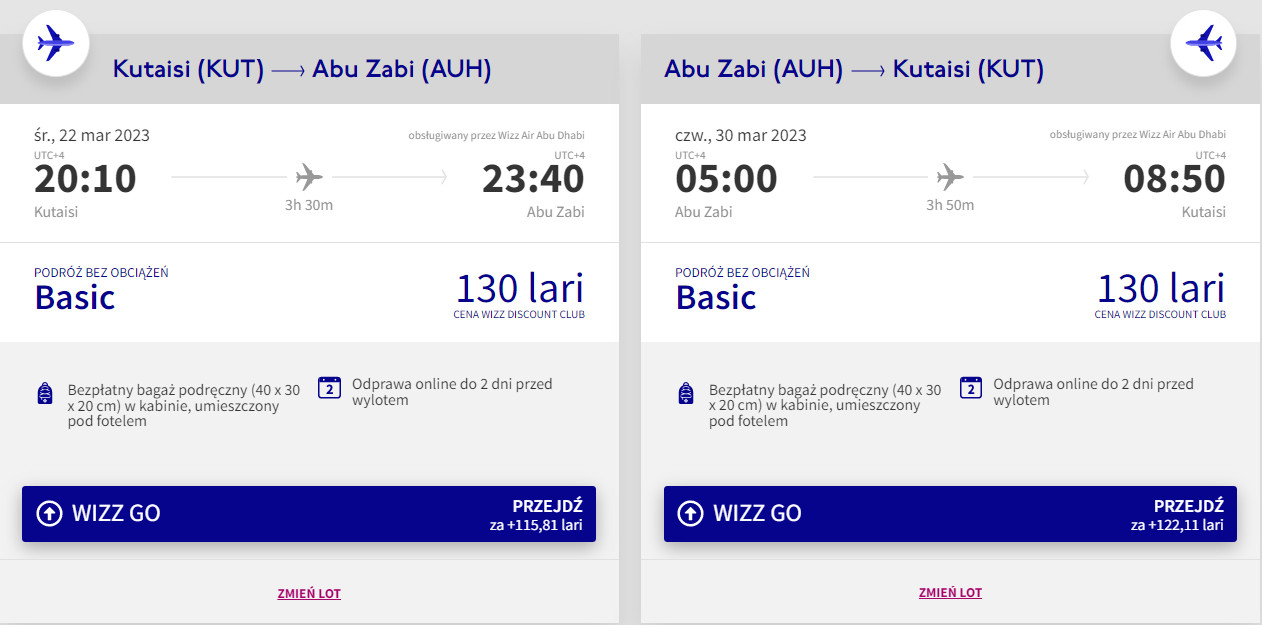Viewport: 1262px width, 625px height.
Task: Click the up-arrow circle icon on return WIZZ GO
Action: [690, 513]
